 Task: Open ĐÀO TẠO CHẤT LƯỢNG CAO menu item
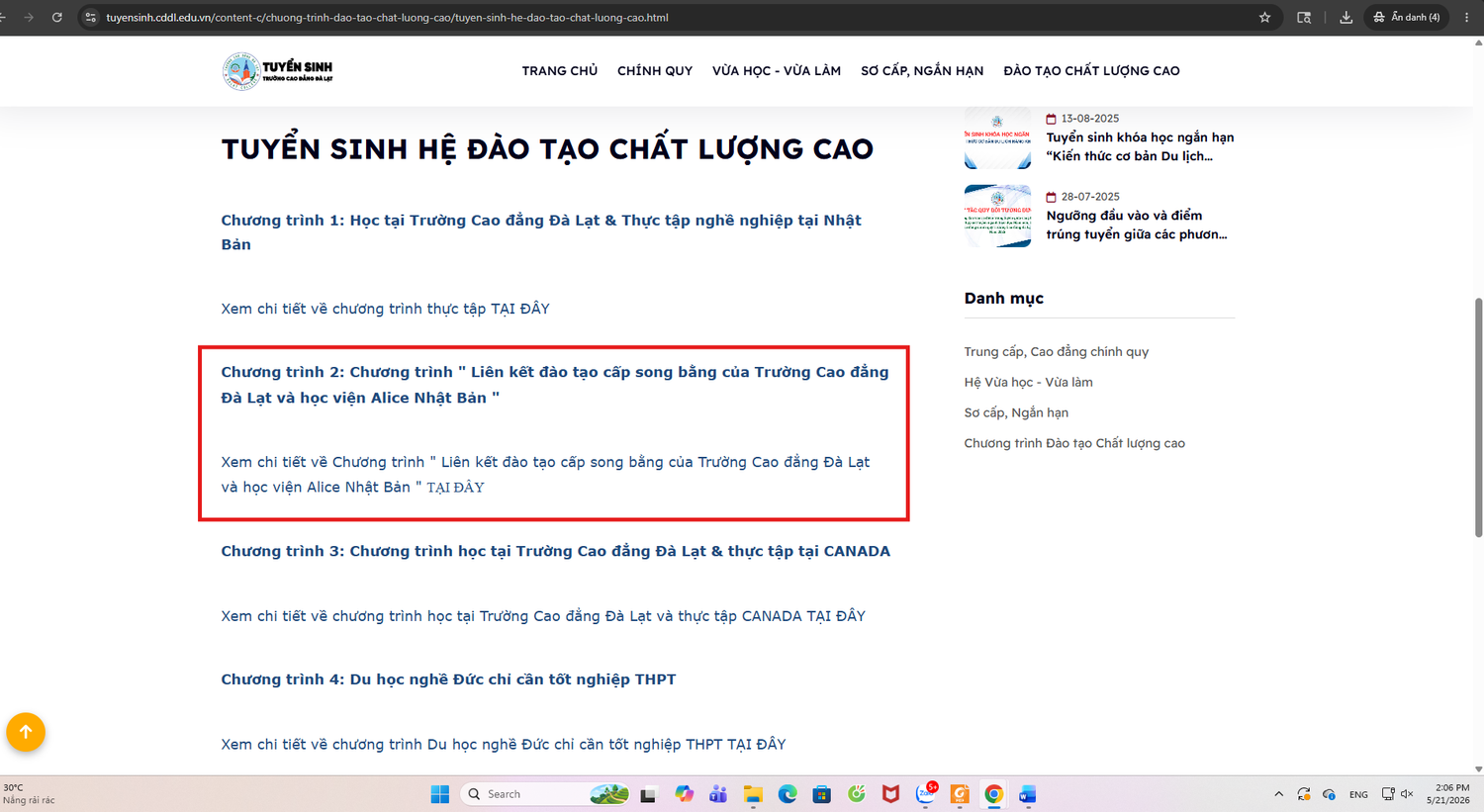click(x=1091, y=71)
